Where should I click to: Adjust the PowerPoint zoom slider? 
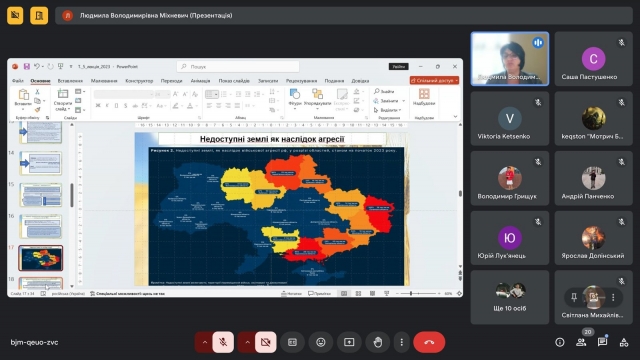coord(418,293)
